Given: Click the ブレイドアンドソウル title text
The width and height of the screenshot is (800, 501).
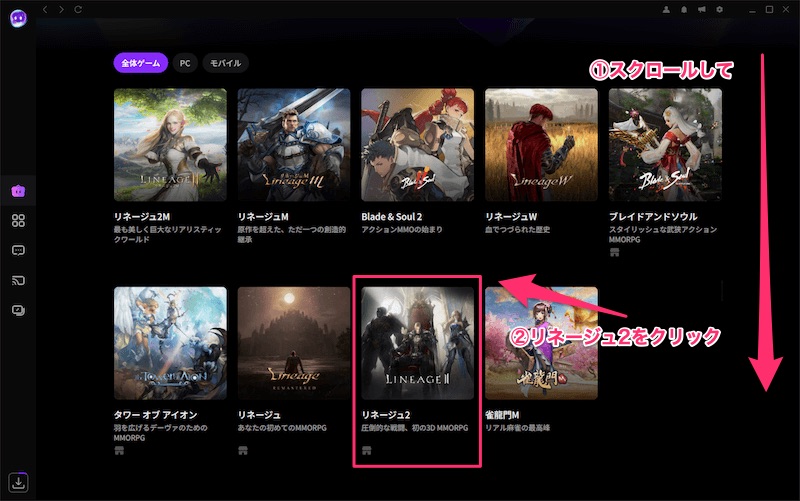Looking at the screenshot, I should (653, 216).
